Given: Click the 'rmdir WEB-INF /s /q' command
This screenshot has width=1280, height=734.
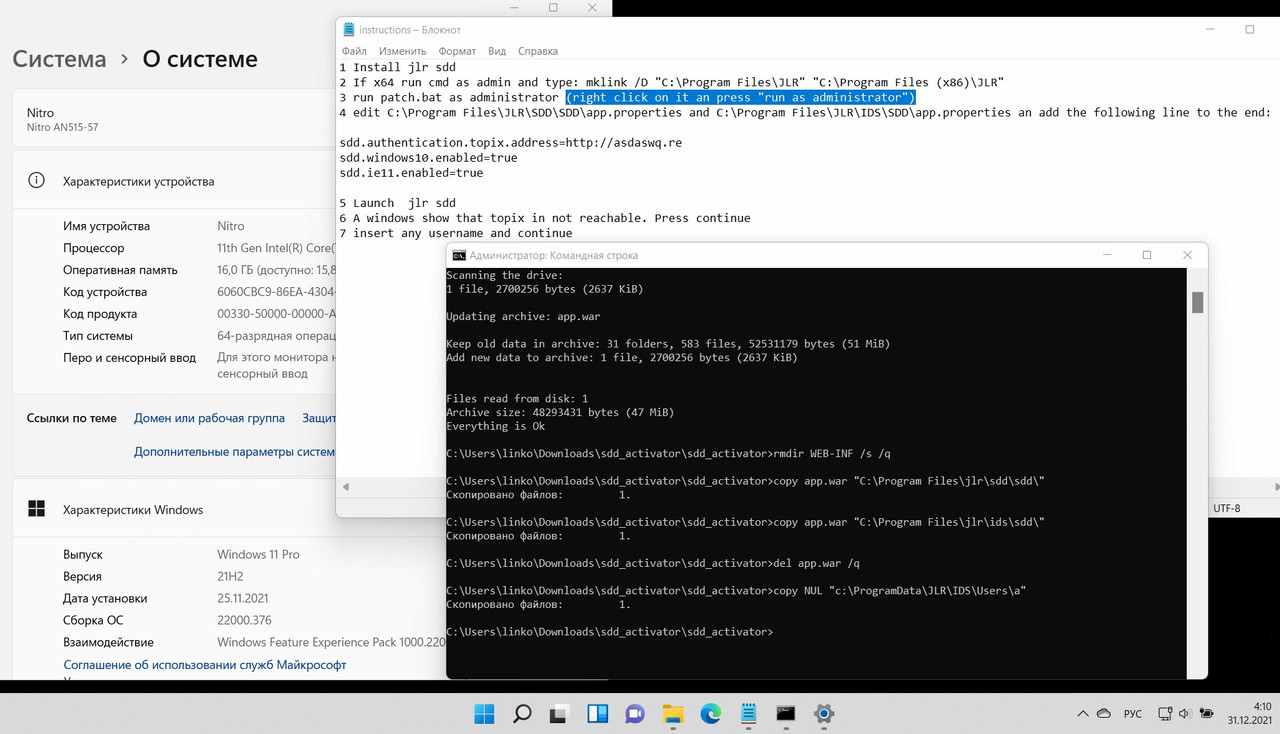Looking at the screenshot, I should 832,453.
